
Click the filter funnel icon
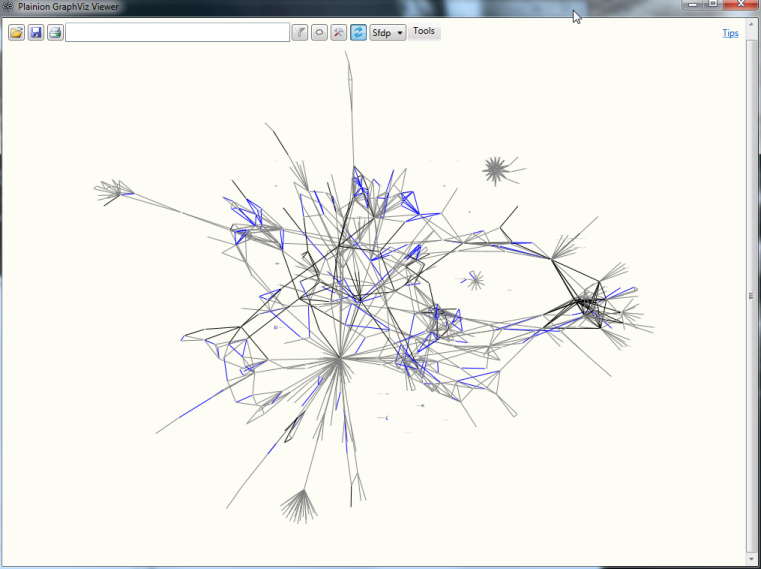[x=300, y=33]
